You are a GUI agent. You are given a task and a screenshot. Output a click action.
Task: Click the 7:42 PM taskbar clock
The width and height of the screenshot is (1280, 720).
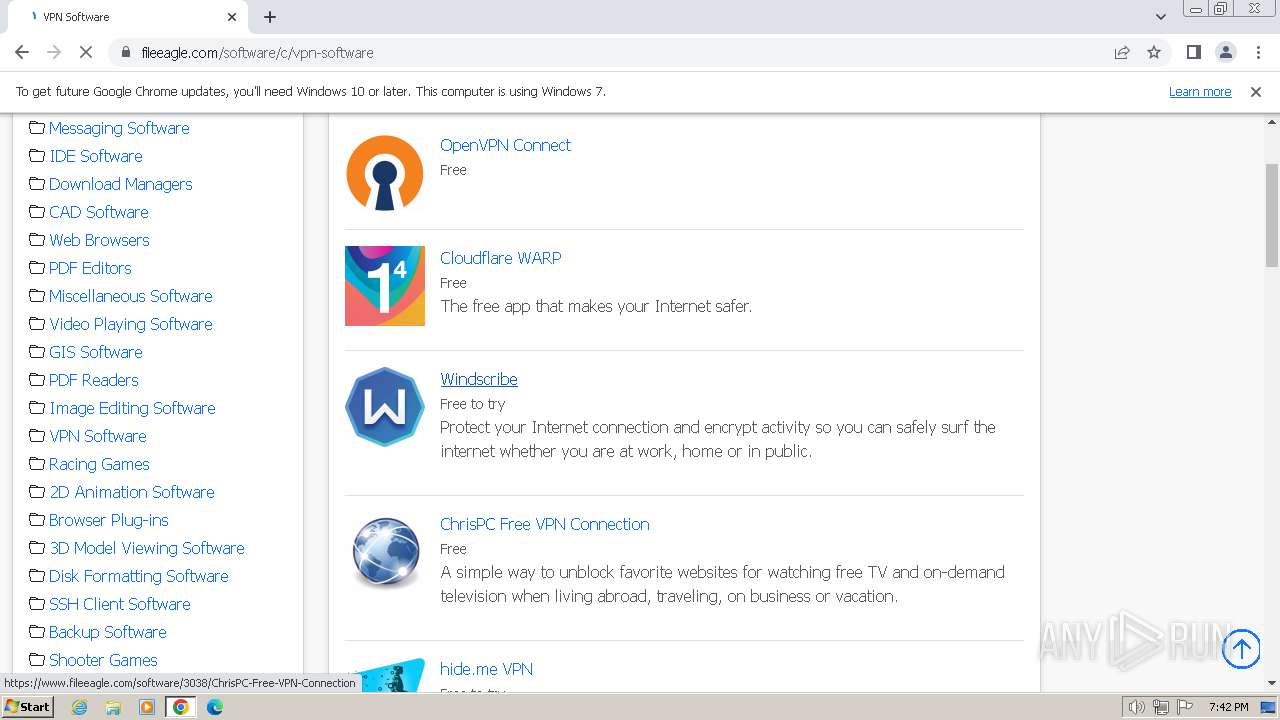pos(1228,707)
